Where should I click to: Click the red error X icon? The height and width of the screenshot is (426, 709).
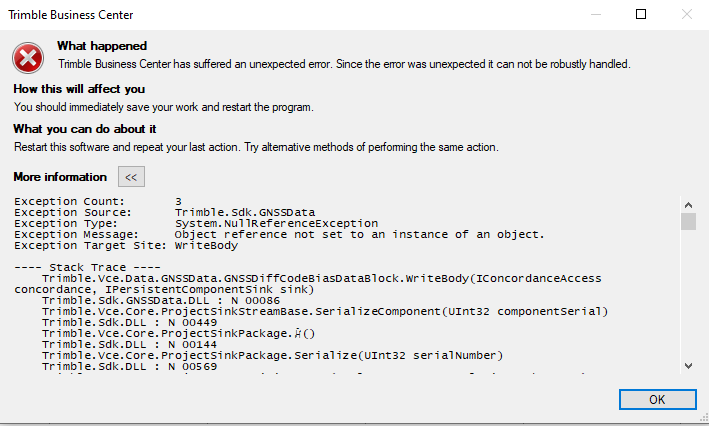(x=30, y=56)
